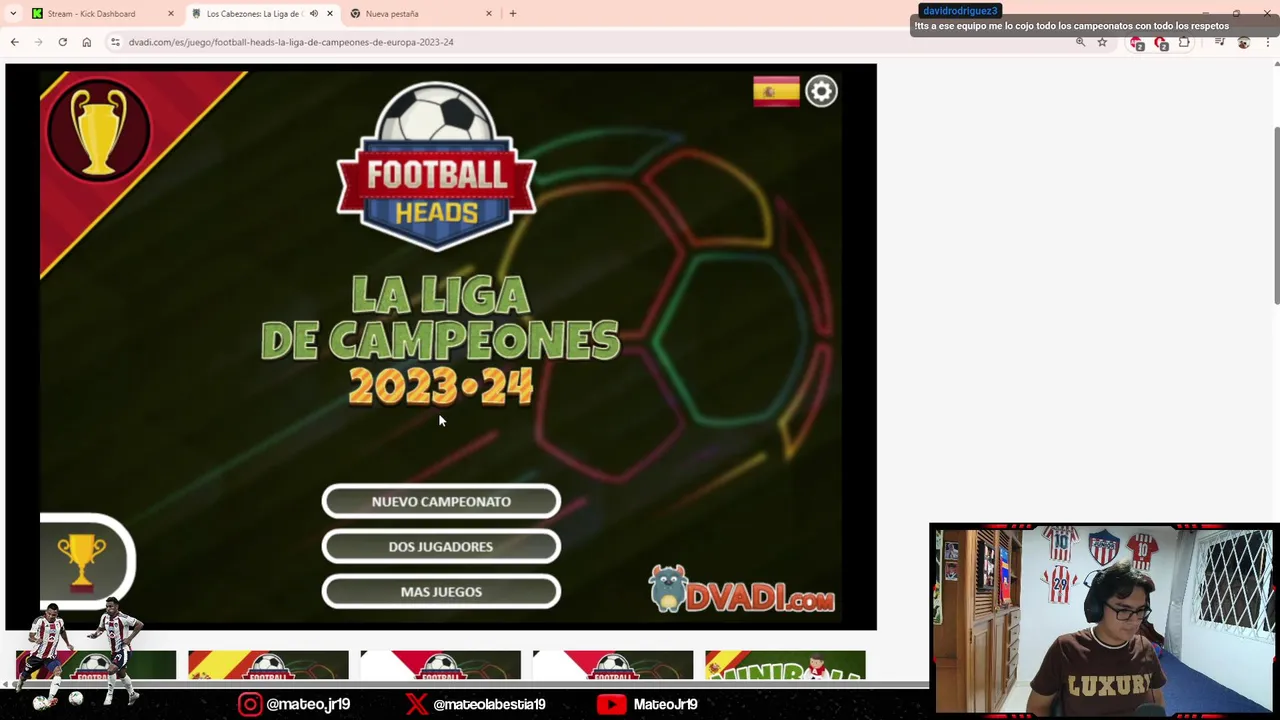Viewport: 1280px width, 720px height.
Task: Open the Football thumbnail with yellow-red flag
Action: 268,665
